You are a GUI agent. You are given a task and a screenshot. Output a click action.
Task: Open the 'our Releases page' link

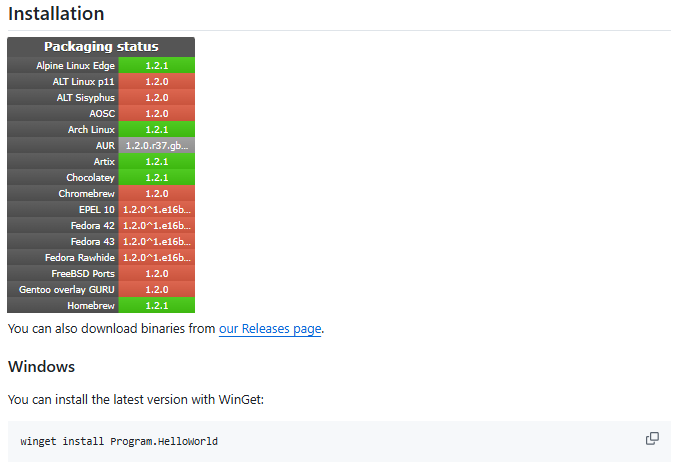click(x=270, y=328)
